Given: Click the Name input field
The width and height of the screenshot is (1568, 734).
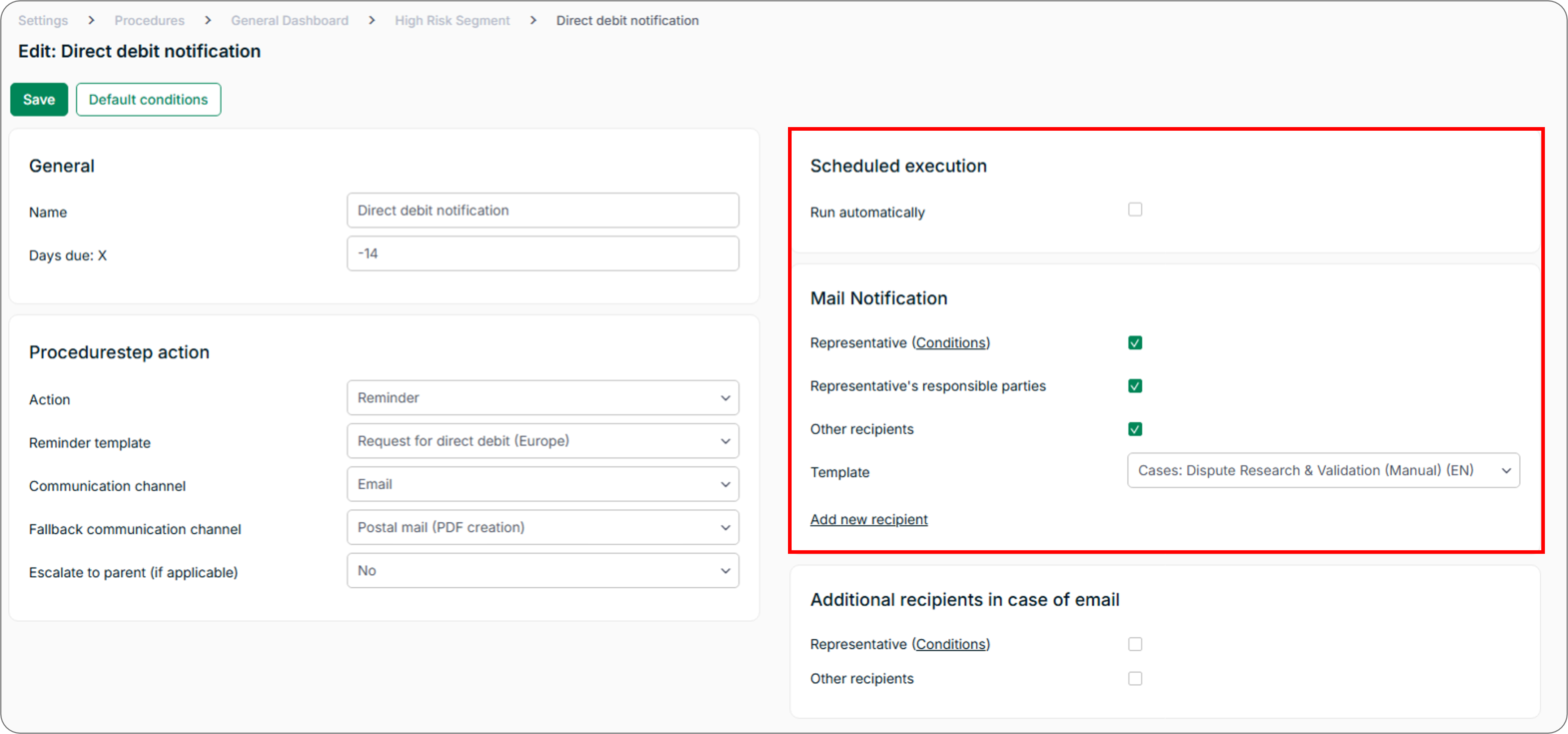Looking at the screenshot, I should tap(542, 210).
